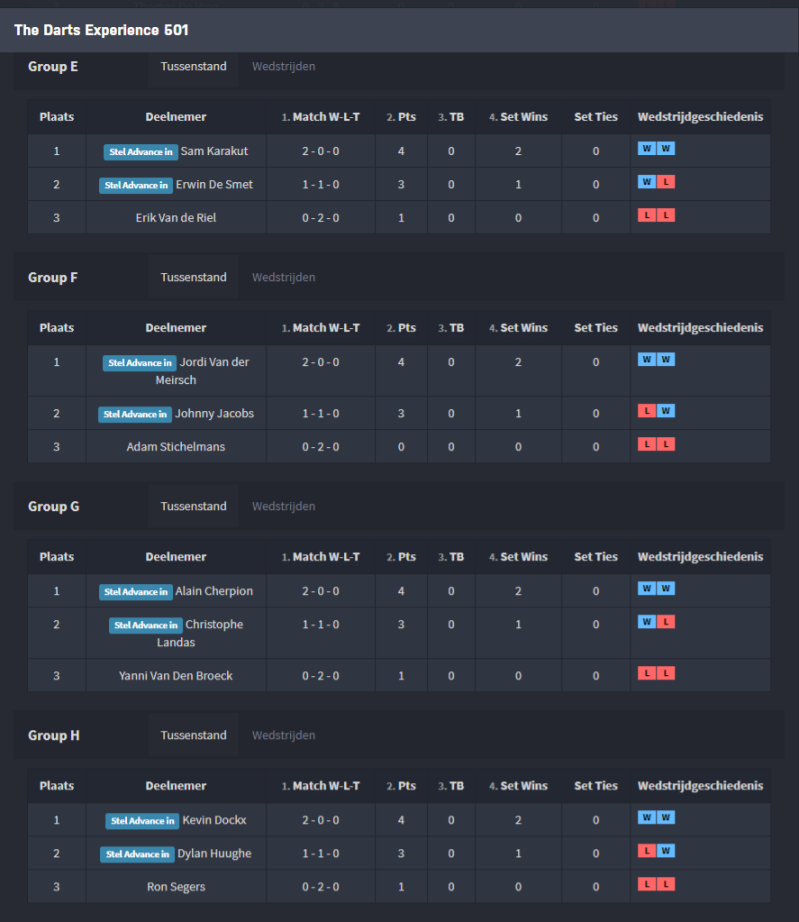Select the Tussenstand tab in Group G

point(193,506)
